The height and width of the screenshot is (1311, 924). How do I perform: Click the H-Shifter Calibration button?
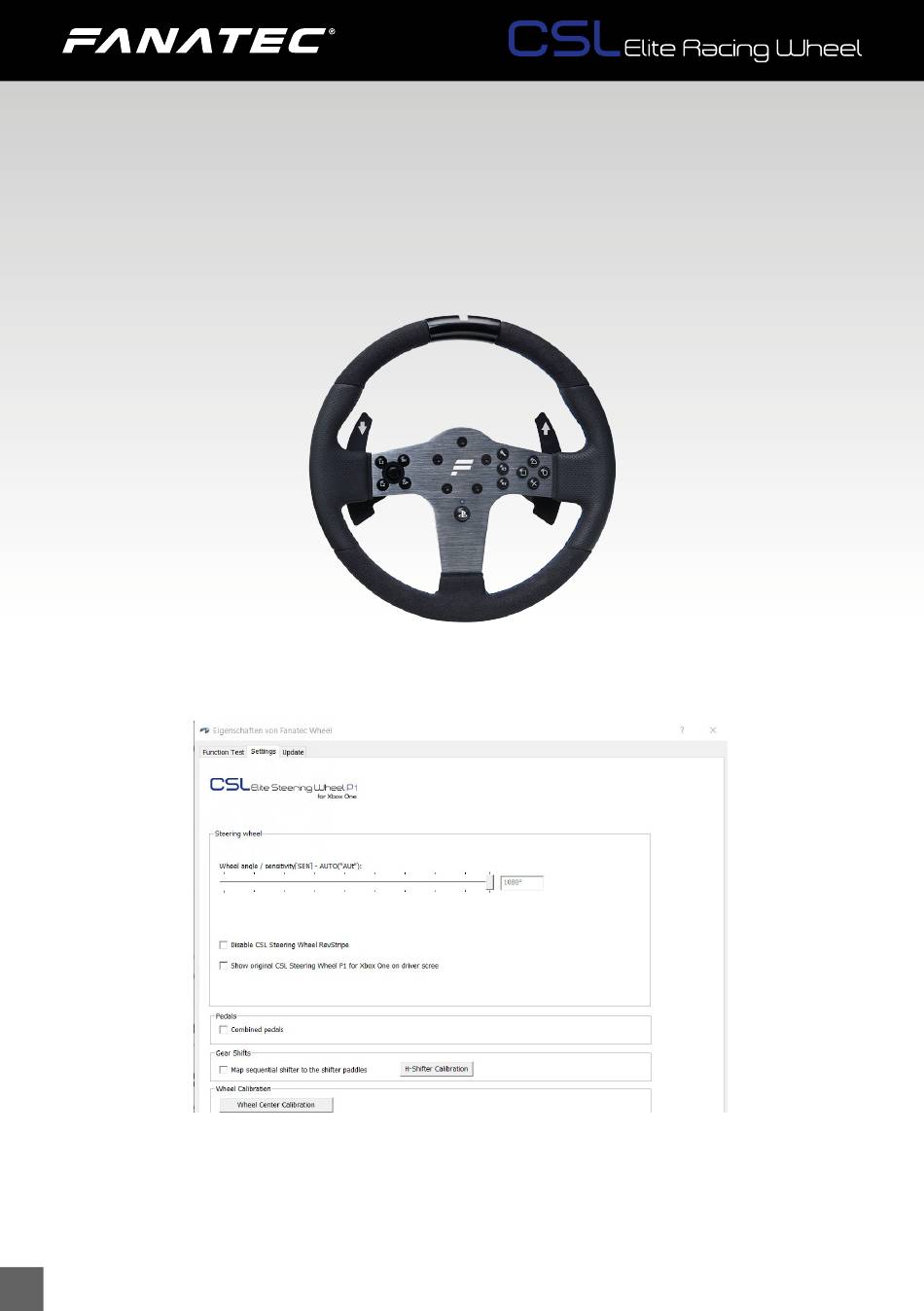[x=437, y=1069]
